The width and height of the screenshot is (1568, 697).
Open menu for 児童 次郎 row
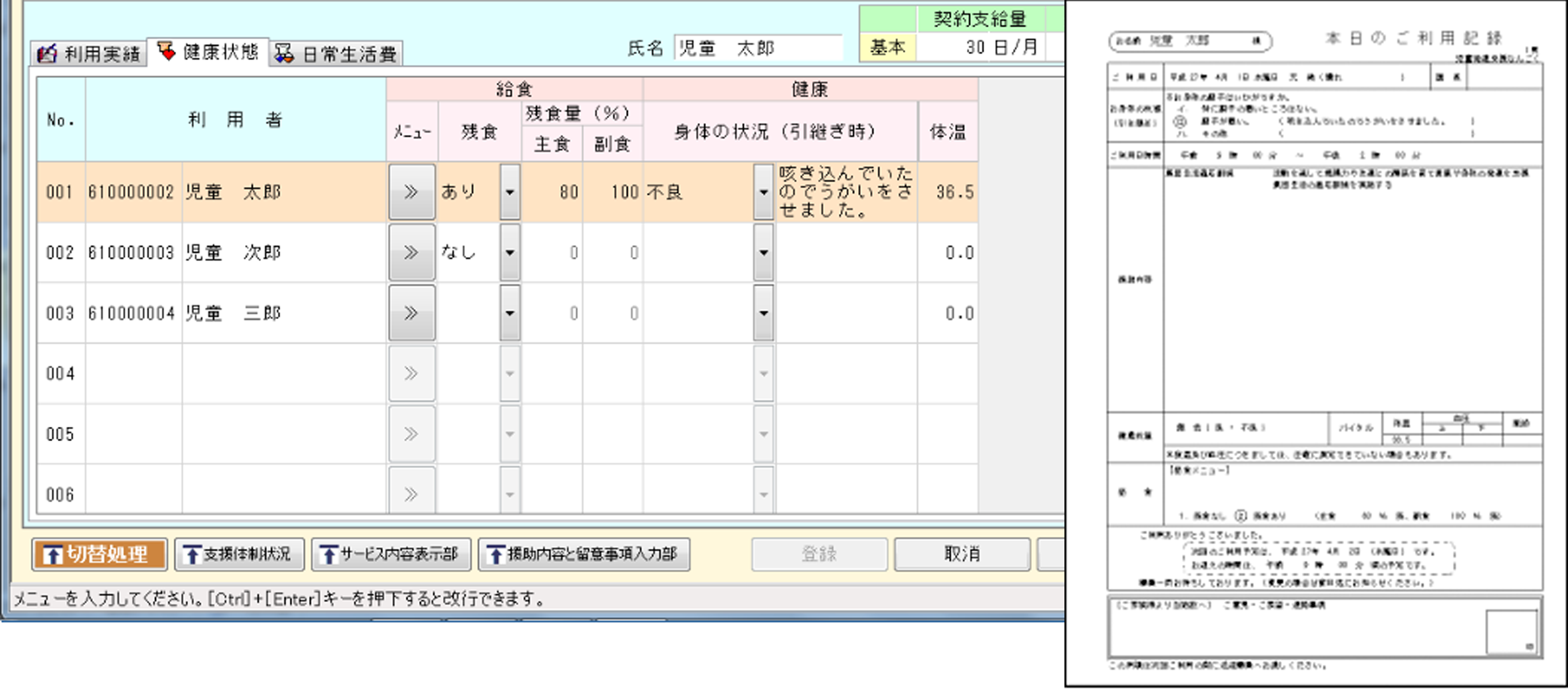click(x=412, y=252)
